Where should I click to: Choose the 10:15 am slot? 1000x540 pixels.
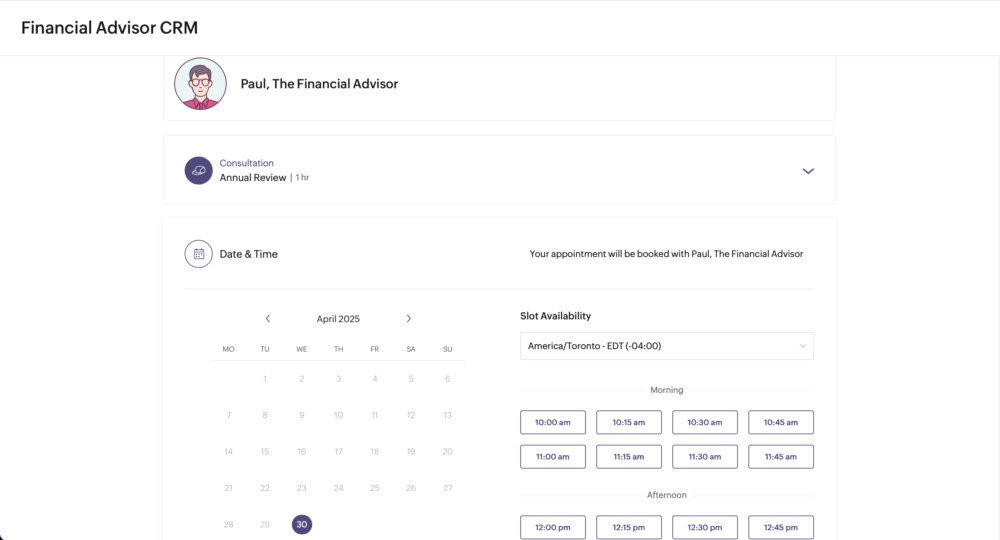[x=628, y=422]
